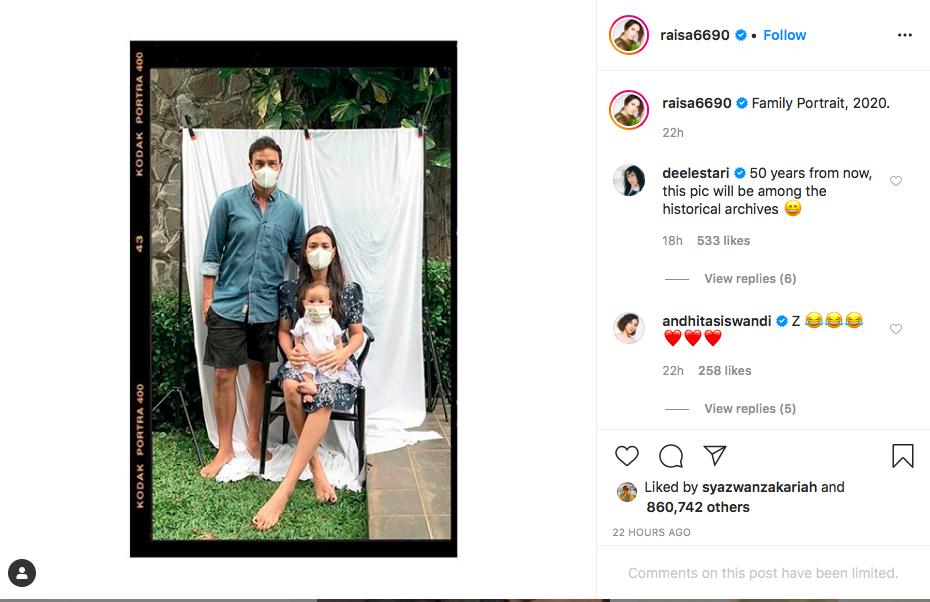Follow raisa6690
Screen dimensions: 930x602
click(x=784, y=35)
